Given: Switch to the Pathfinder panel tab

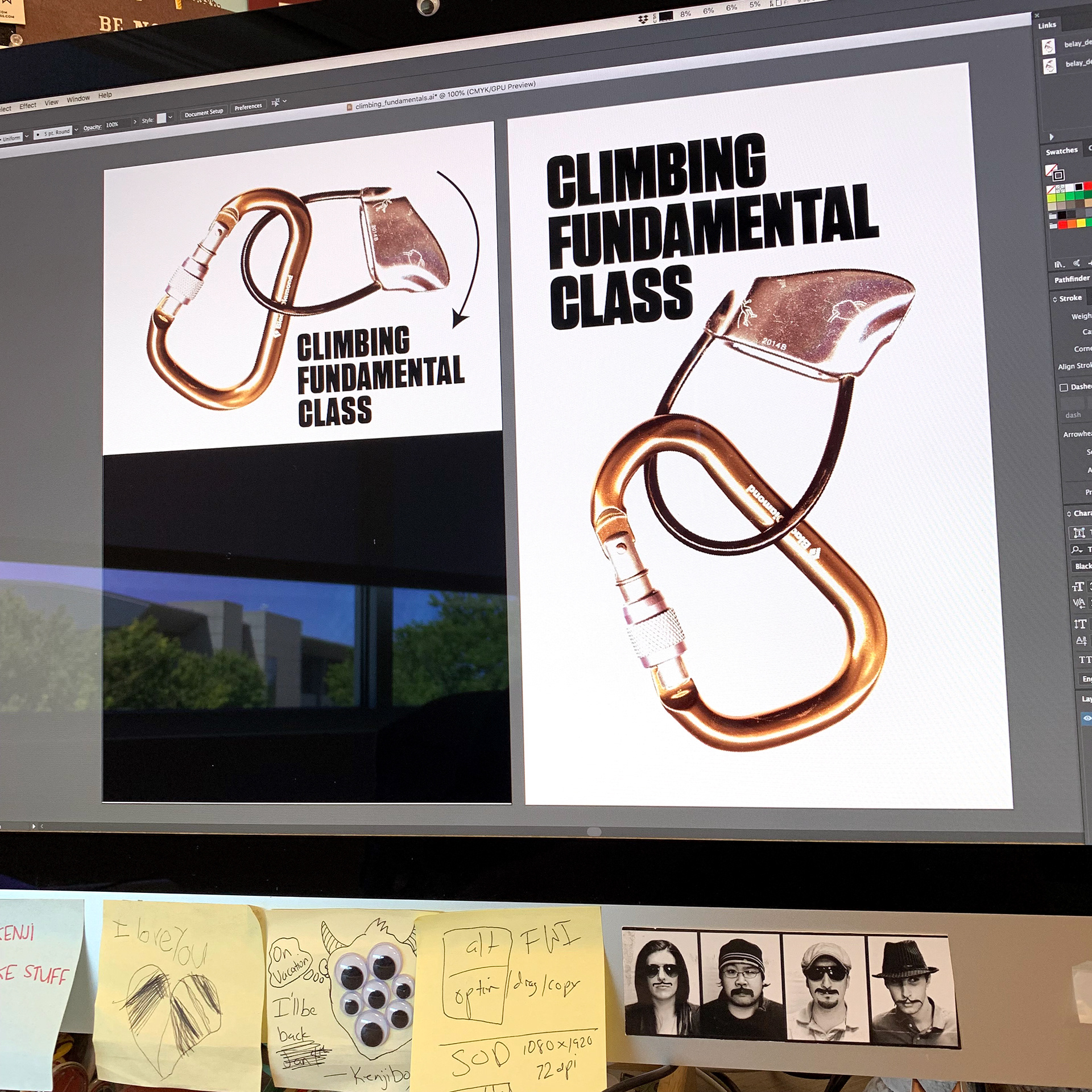Looking at the screenshot, I should pyautogui.click(x=1072, y=279).
